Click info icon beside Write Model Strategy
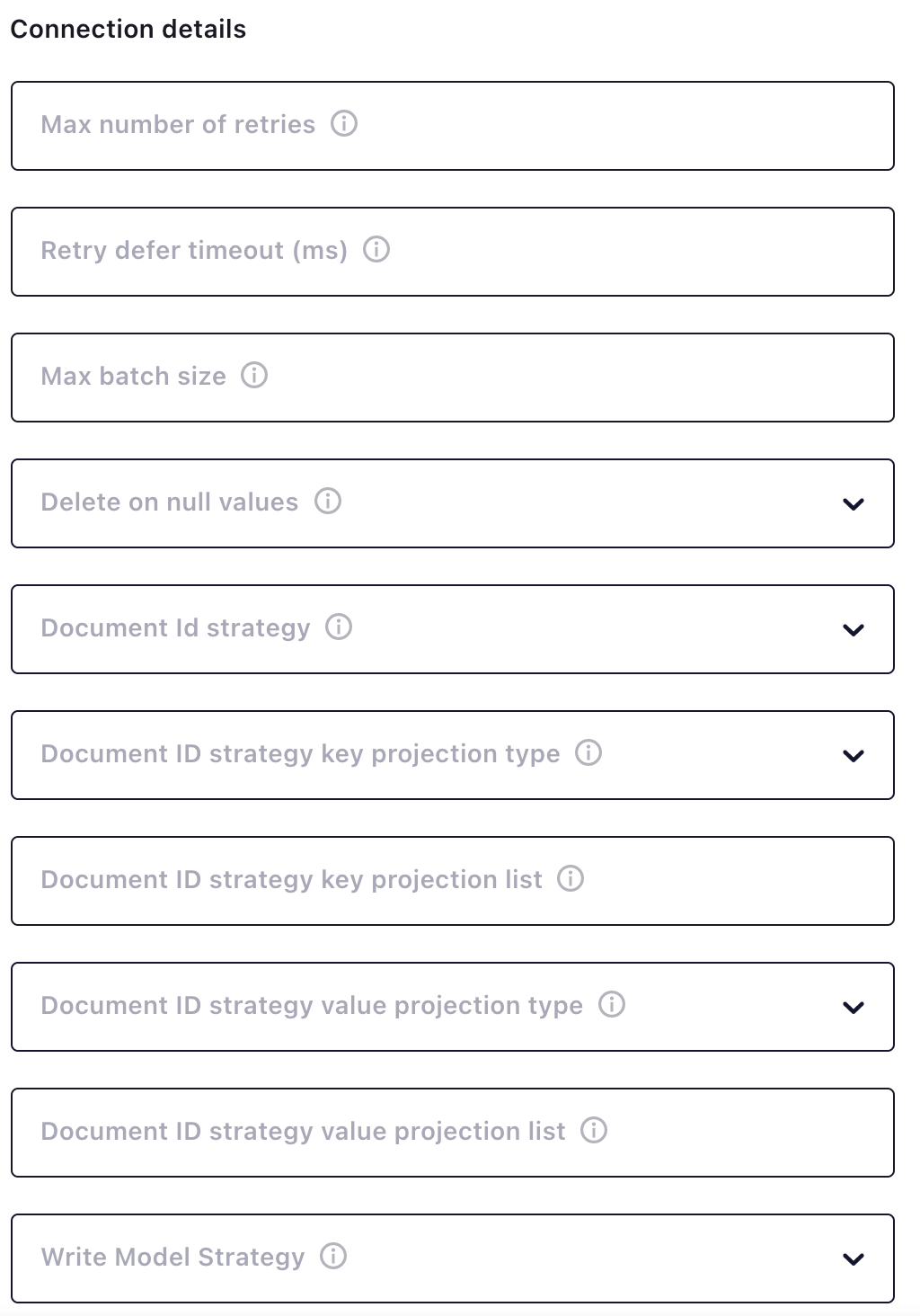 pos(333,1256)
